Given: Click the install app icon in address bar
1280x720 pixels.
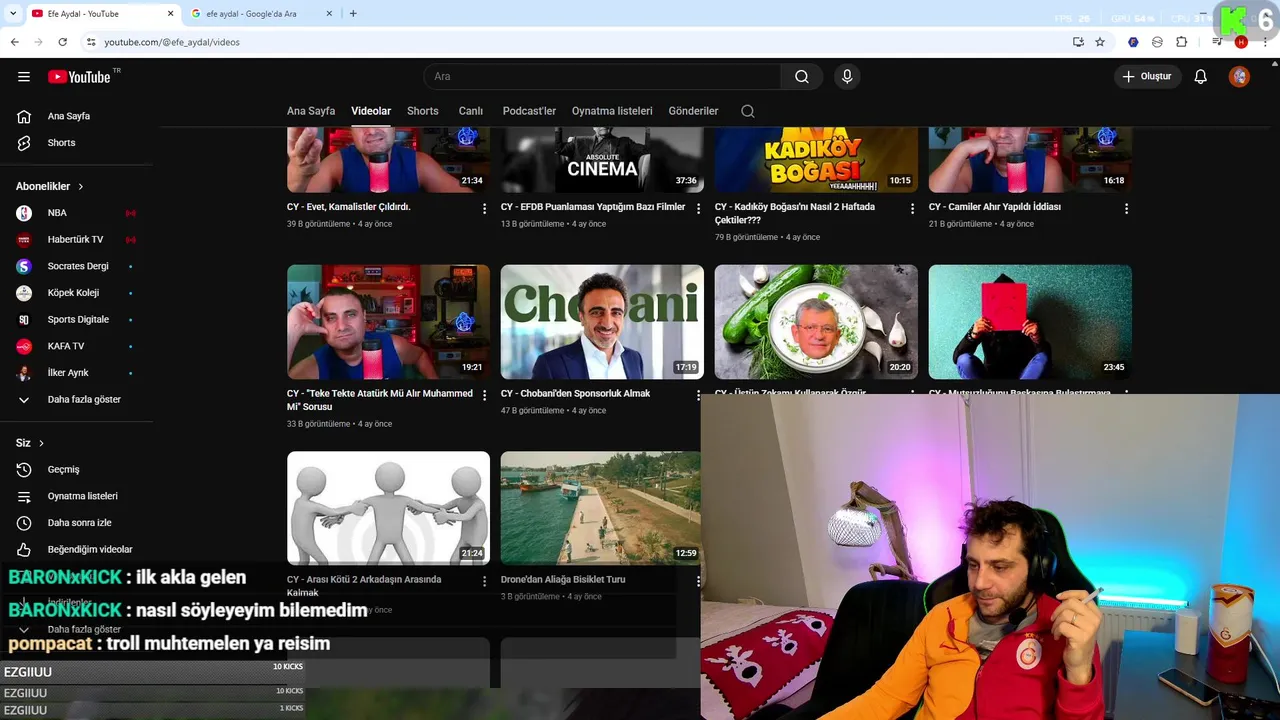Looking at the screenshot, I should coord(1078,42).
